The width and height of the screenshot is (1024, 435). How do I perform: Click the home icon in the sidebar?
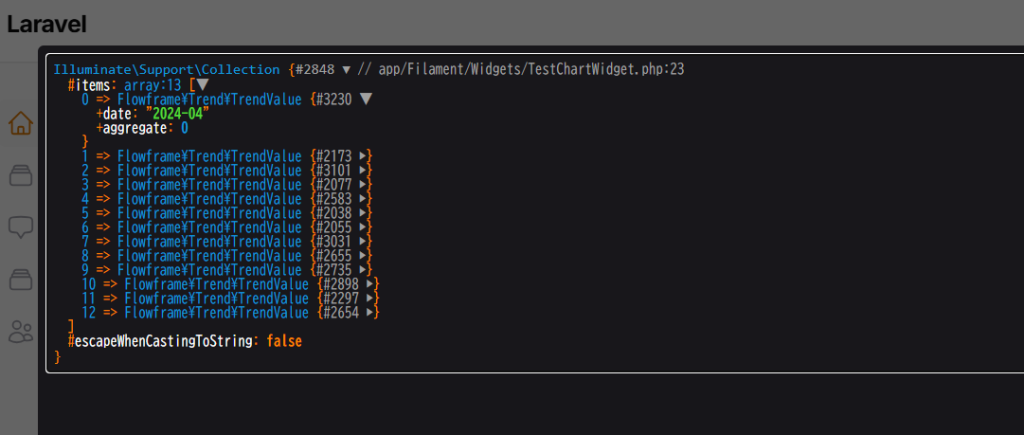click(20, 124)
